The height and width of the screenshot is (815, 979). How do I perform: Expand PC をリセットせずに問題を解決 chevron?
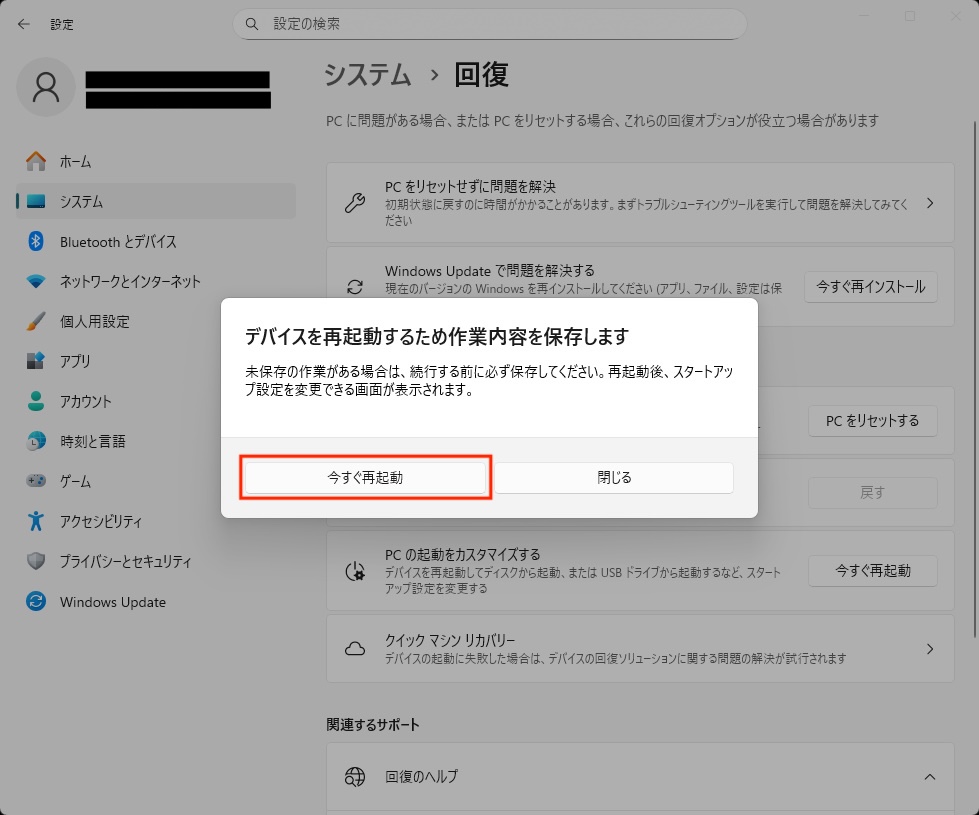click(929, 203)
